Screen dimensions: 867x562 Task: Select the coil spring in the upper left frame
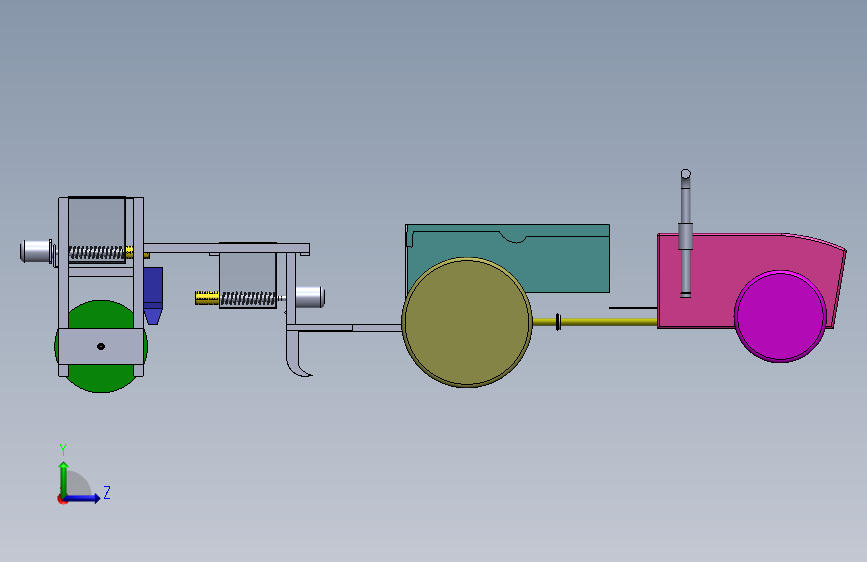point(97,253)
